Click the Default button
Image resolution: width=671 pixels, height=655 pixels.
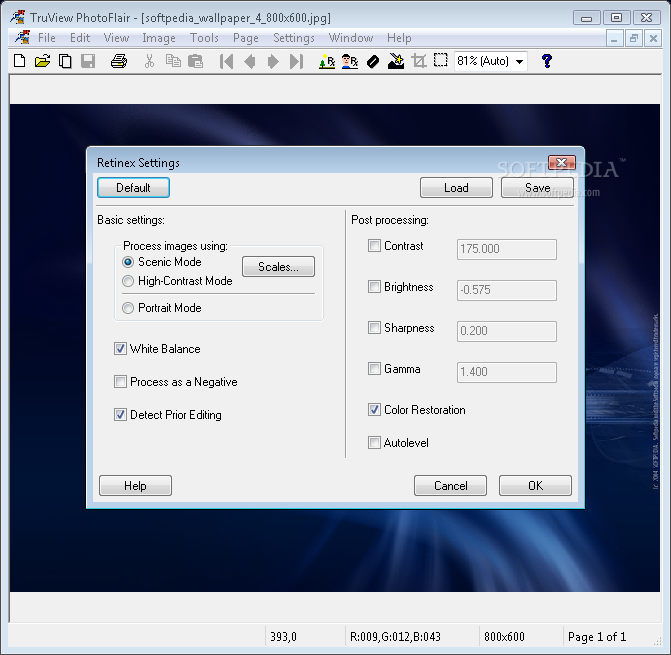pyautogui.click(x=133, y=188)
